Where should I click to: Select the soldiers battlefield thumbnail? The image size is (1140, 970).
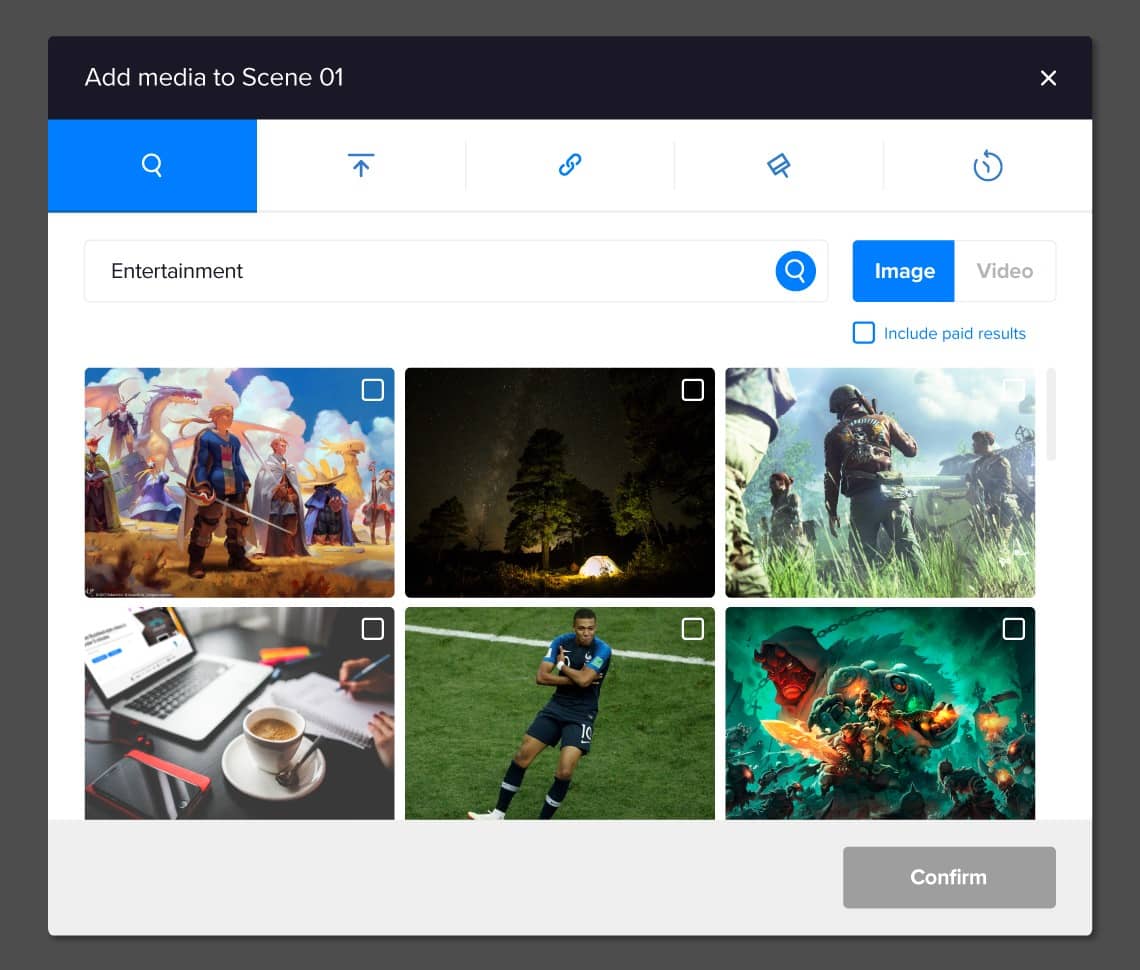click(x=880, y=483)
